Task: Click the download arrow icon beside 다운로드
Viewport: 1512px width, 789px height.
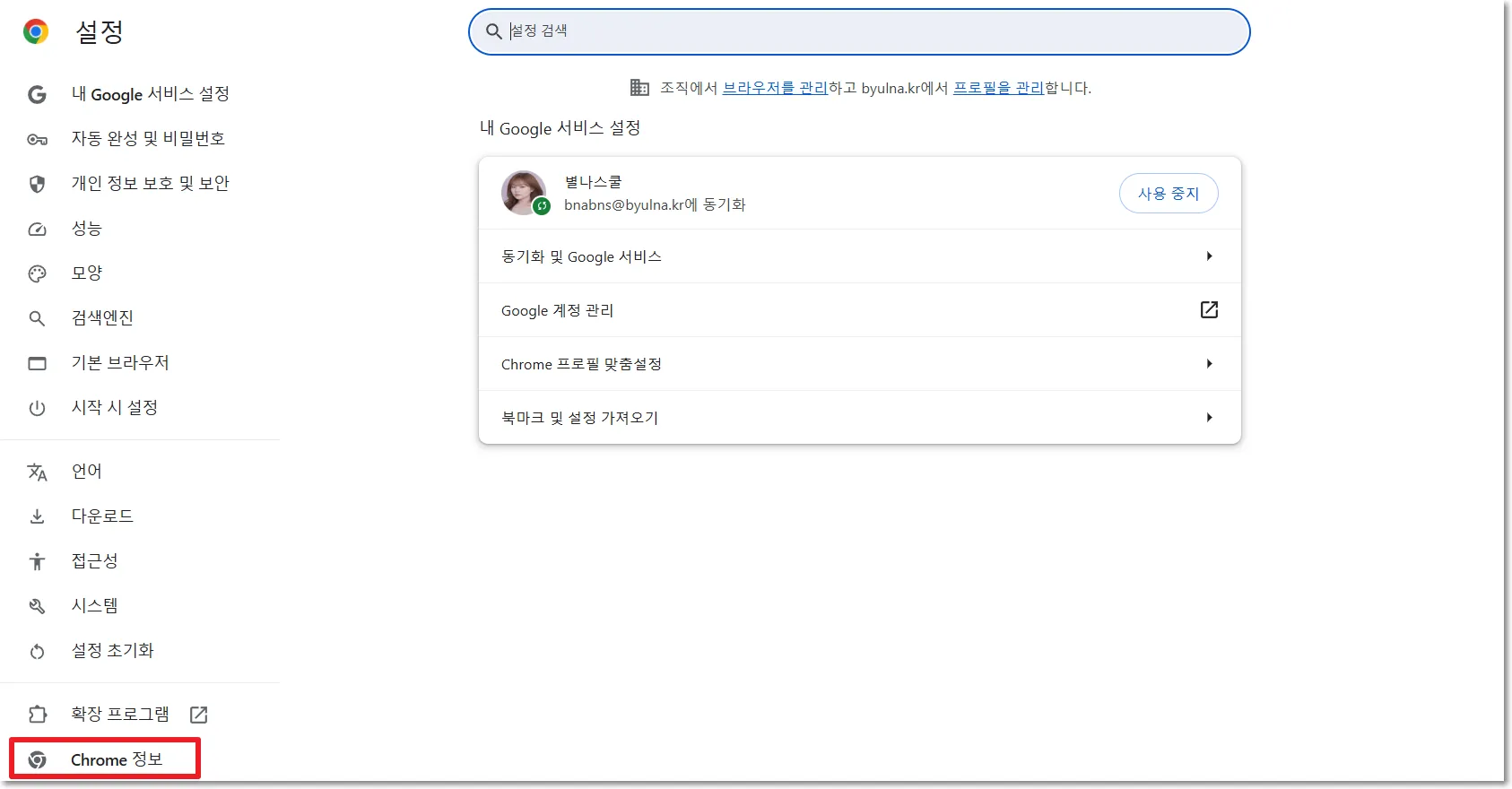Action: tap(37, 516)
